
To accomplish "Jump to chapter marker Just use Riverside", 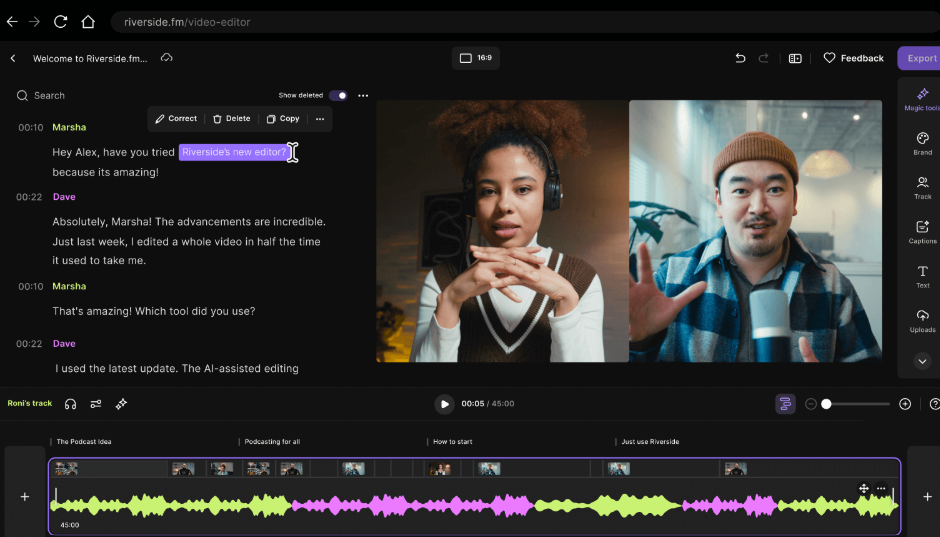I will [649, 442].
